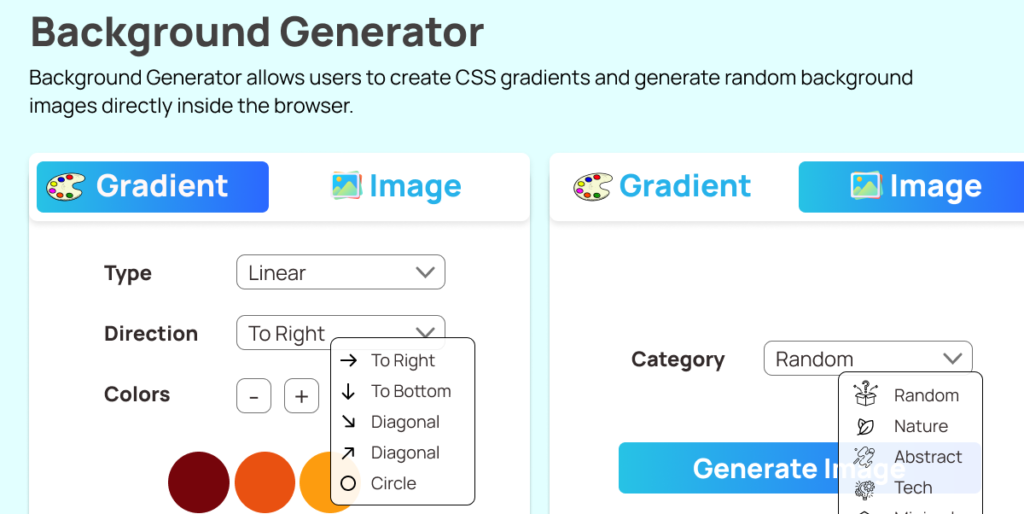The height and width of the screenshot is (514, 1024).
Task: Open the Type dropdown showing Linear
Action: (x=340, y=273)
